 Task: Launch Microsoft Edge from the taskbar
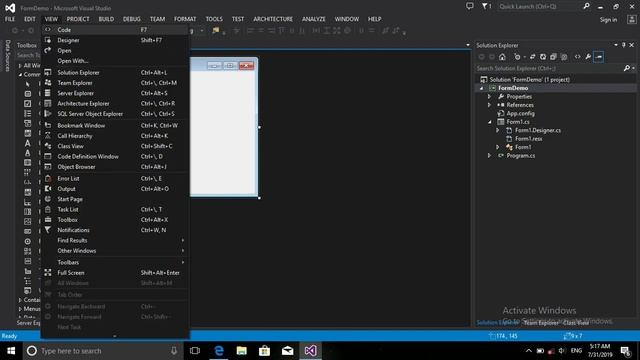(219, 351)
